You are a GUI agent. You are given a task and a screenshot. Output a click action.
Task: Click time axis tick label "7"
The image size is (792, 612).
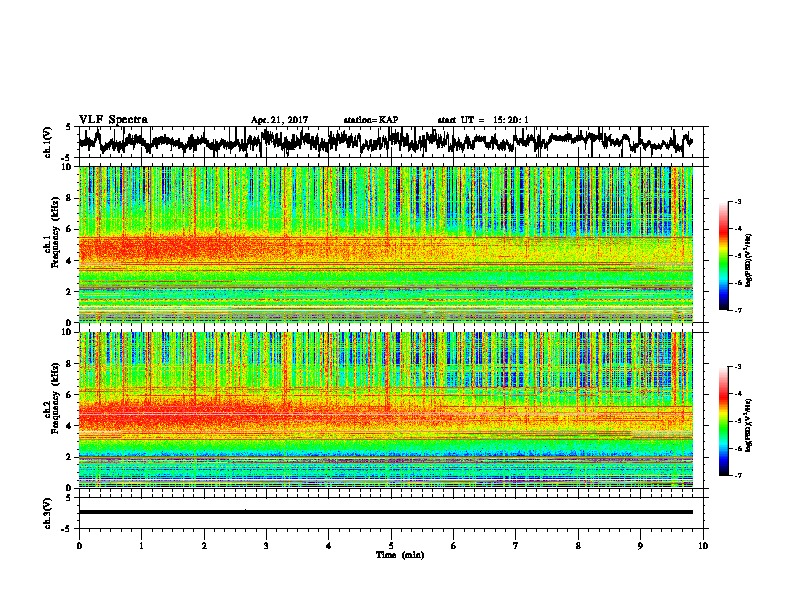click(x=516, y=546)
